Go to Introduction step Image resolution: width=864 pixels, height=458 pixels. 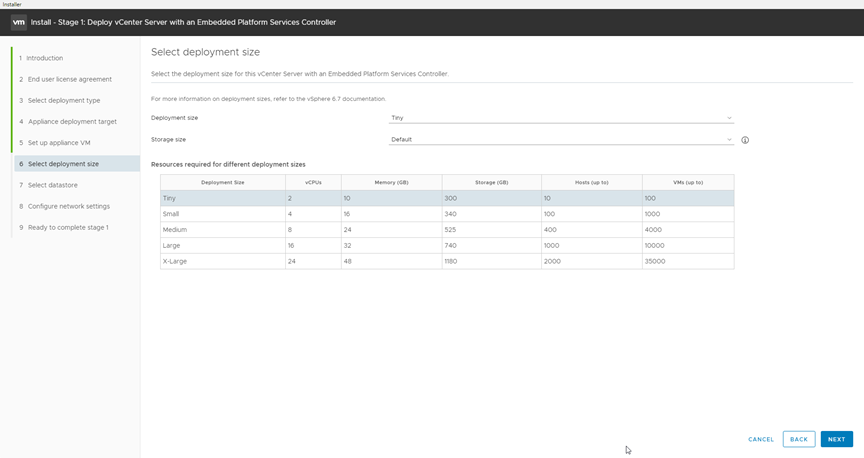pyautogui.click(x=44, y=58)
